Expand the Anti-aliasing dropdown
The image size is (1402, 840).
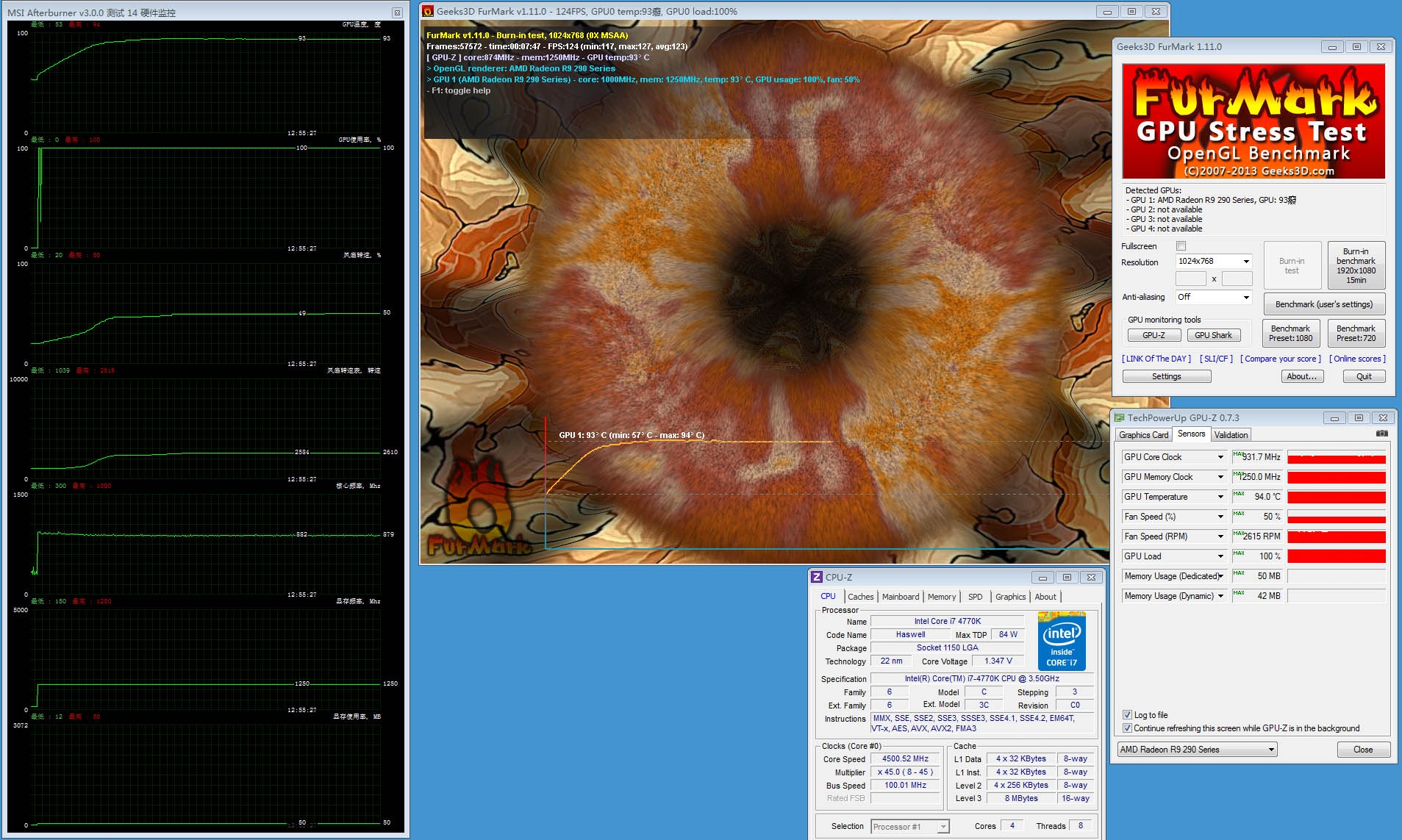coord(1213,297)
